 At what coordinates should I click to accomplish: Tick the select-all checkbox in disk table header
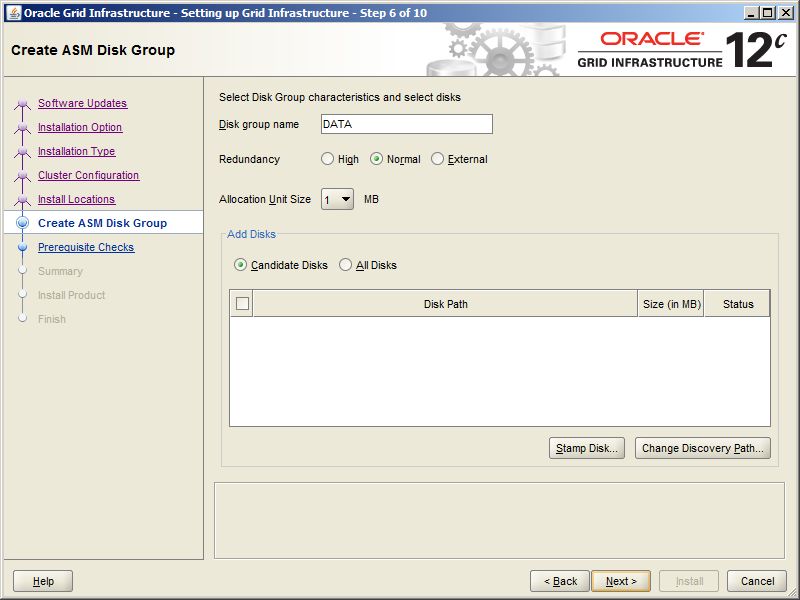(242, 304)
